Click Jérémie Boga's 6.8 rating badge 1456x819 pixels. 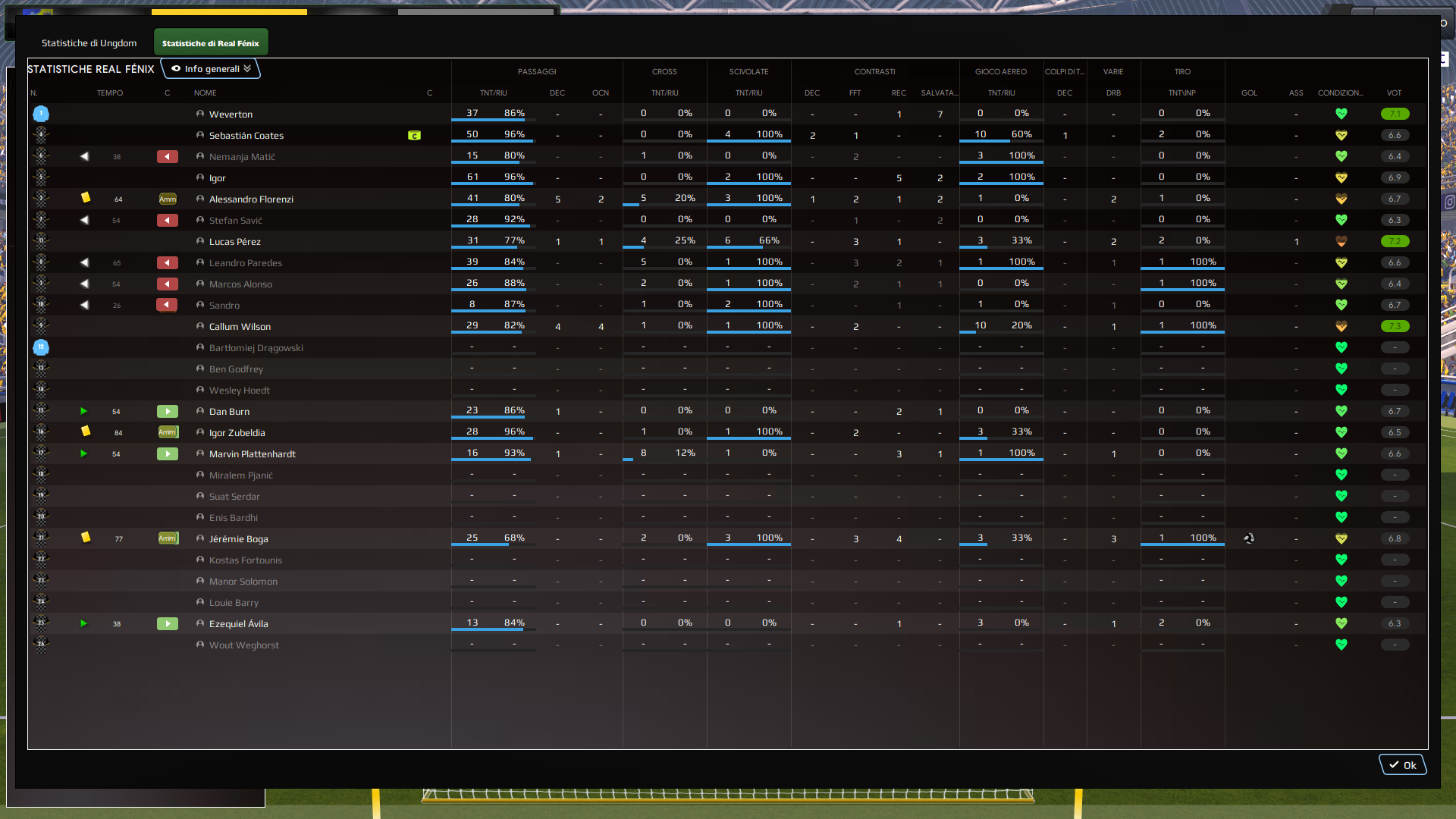pyautogui.click(x=1395, y=538)
